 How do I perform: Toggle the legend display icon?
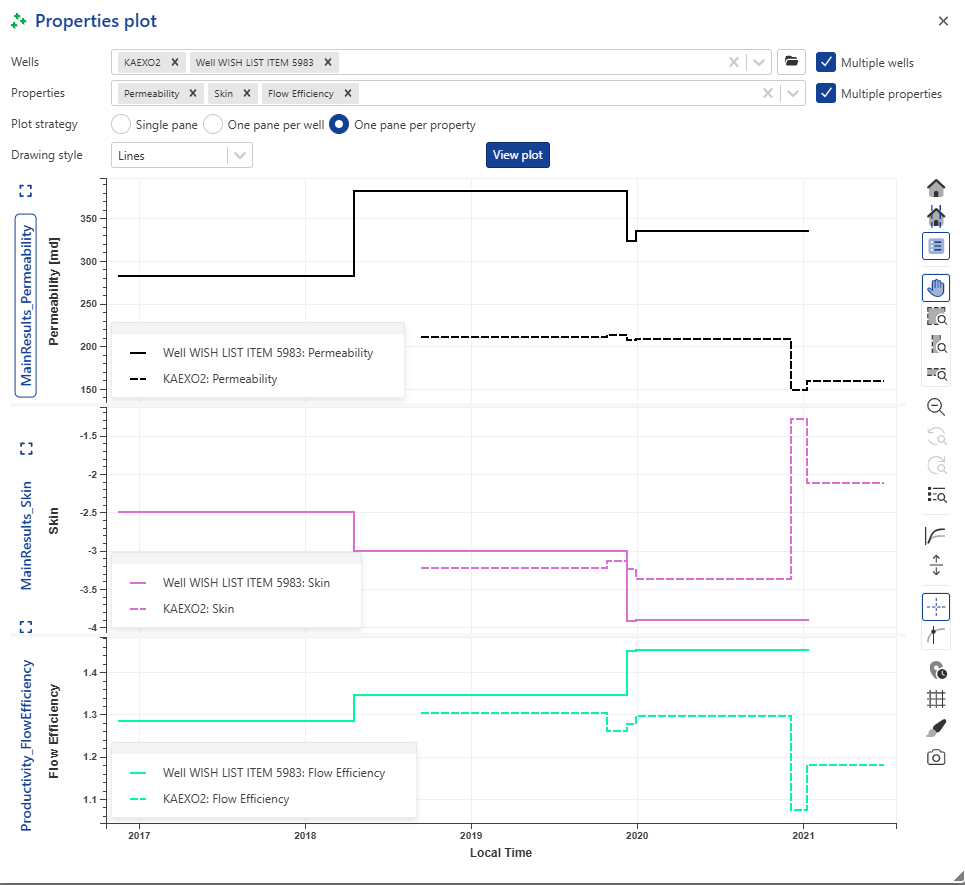936,245
